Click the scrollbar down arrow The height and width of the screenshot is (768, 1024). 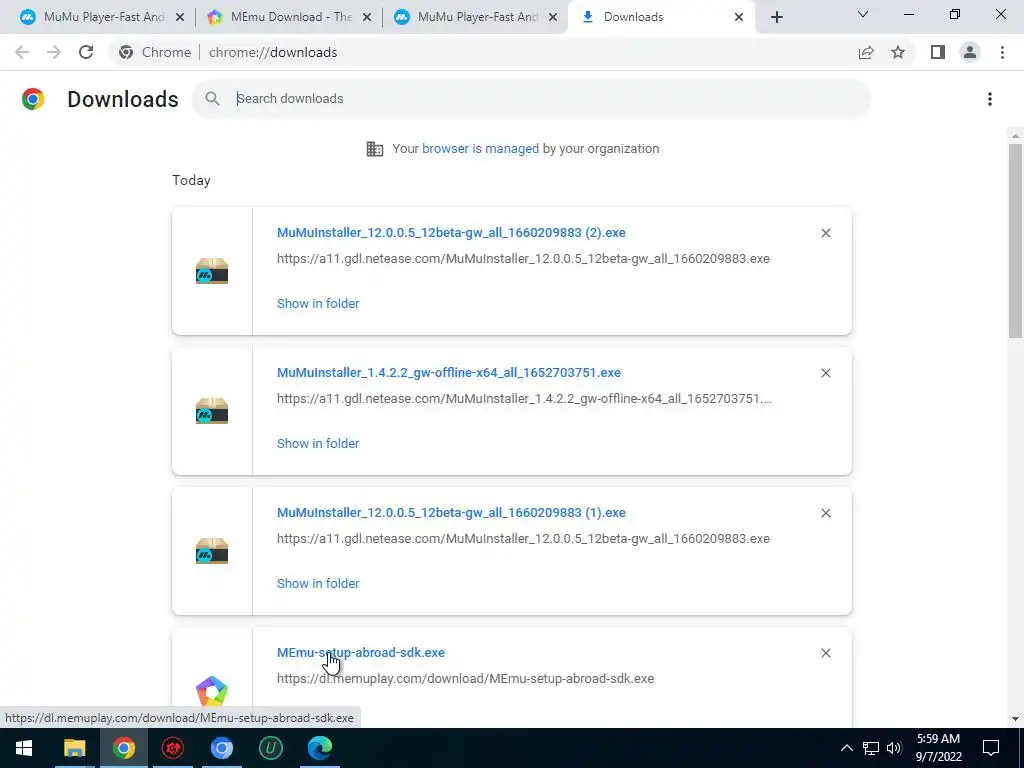(1015, 718)
